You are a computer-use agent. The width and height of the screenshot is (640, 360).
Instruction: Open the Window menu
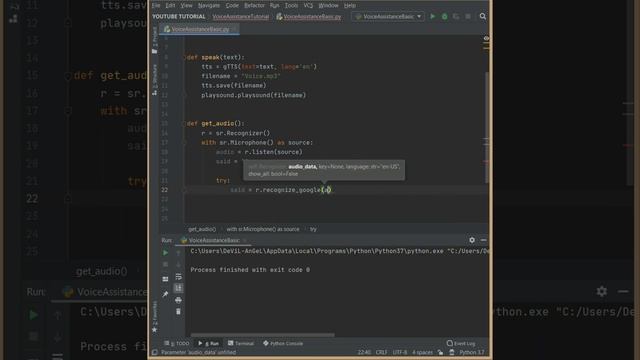pyautogui.click(x=328, y=5)
